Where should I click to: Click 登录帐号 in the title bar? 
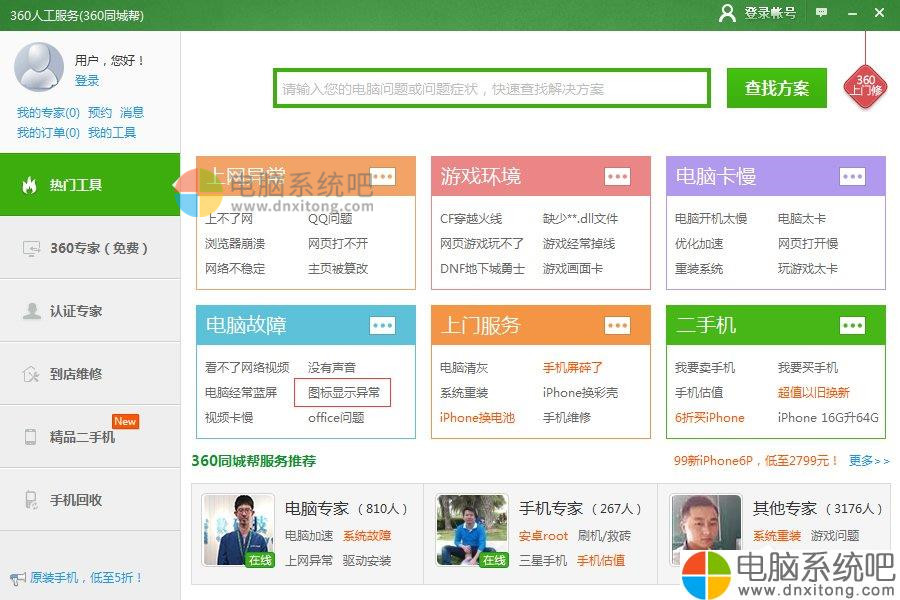click(x=770, y=13)
